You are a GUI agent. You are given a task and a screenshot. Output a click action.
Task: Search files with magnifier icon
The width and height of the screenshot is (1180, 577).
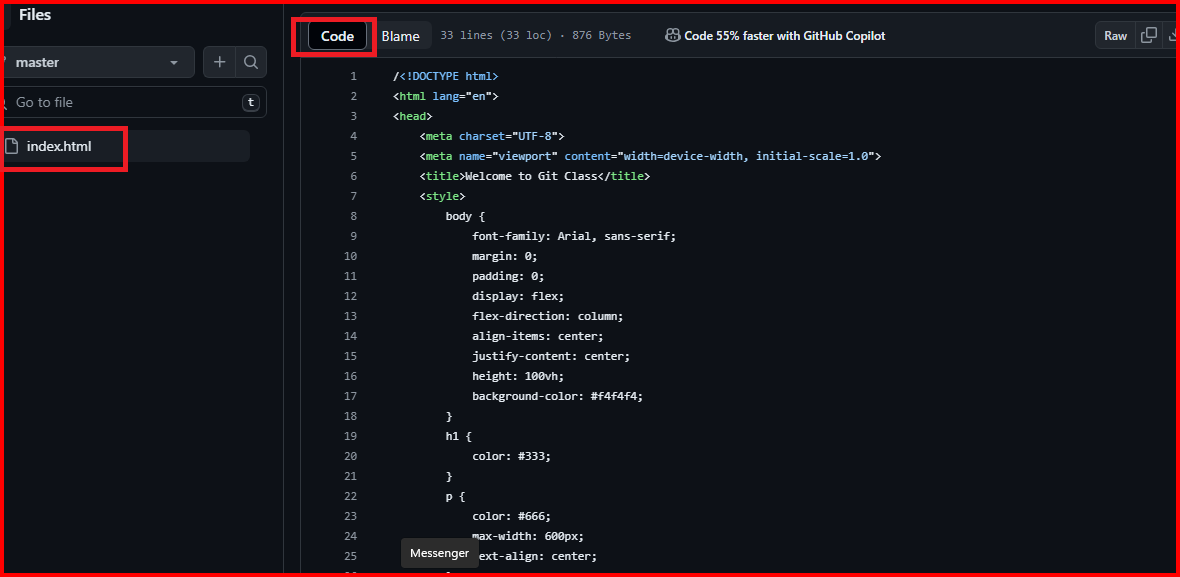click(251, 62)
